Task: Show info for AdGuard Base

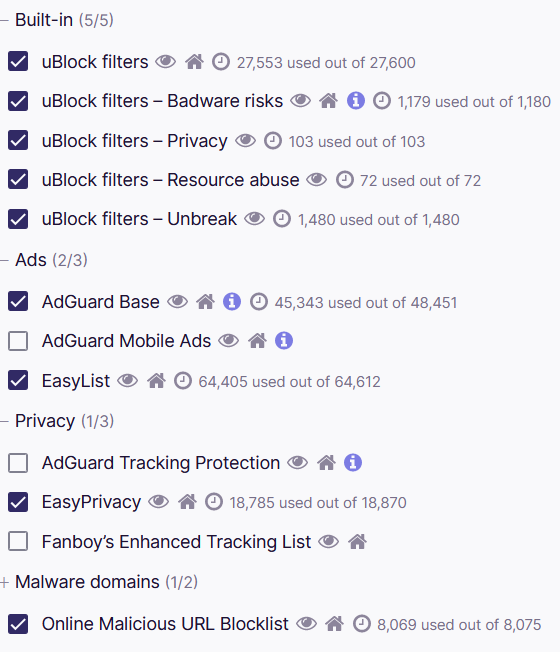Action: tap(232, 301)
